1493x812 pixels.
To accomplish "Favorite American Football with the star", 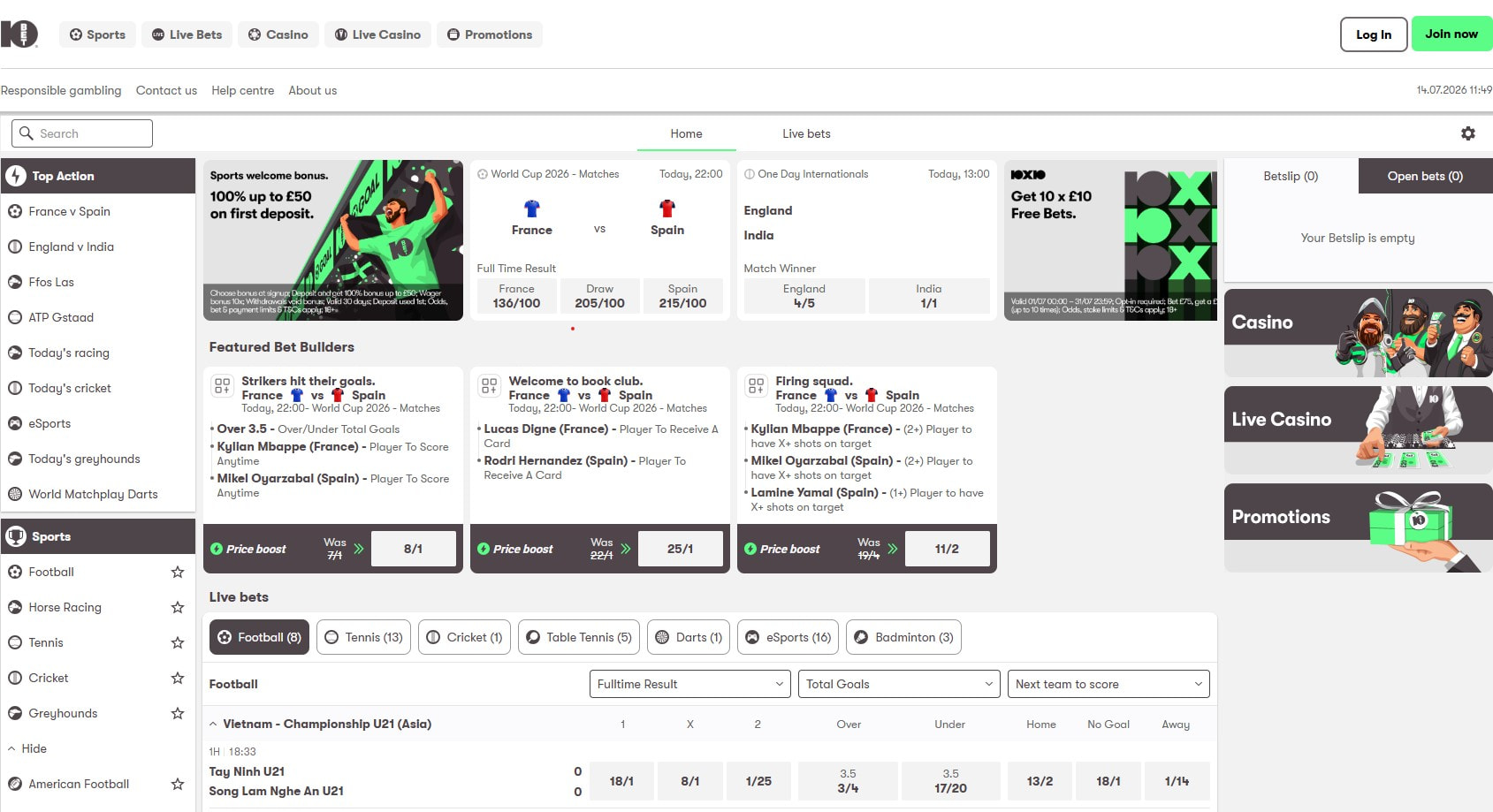I will pyautogui.click(x=178, y=784).
